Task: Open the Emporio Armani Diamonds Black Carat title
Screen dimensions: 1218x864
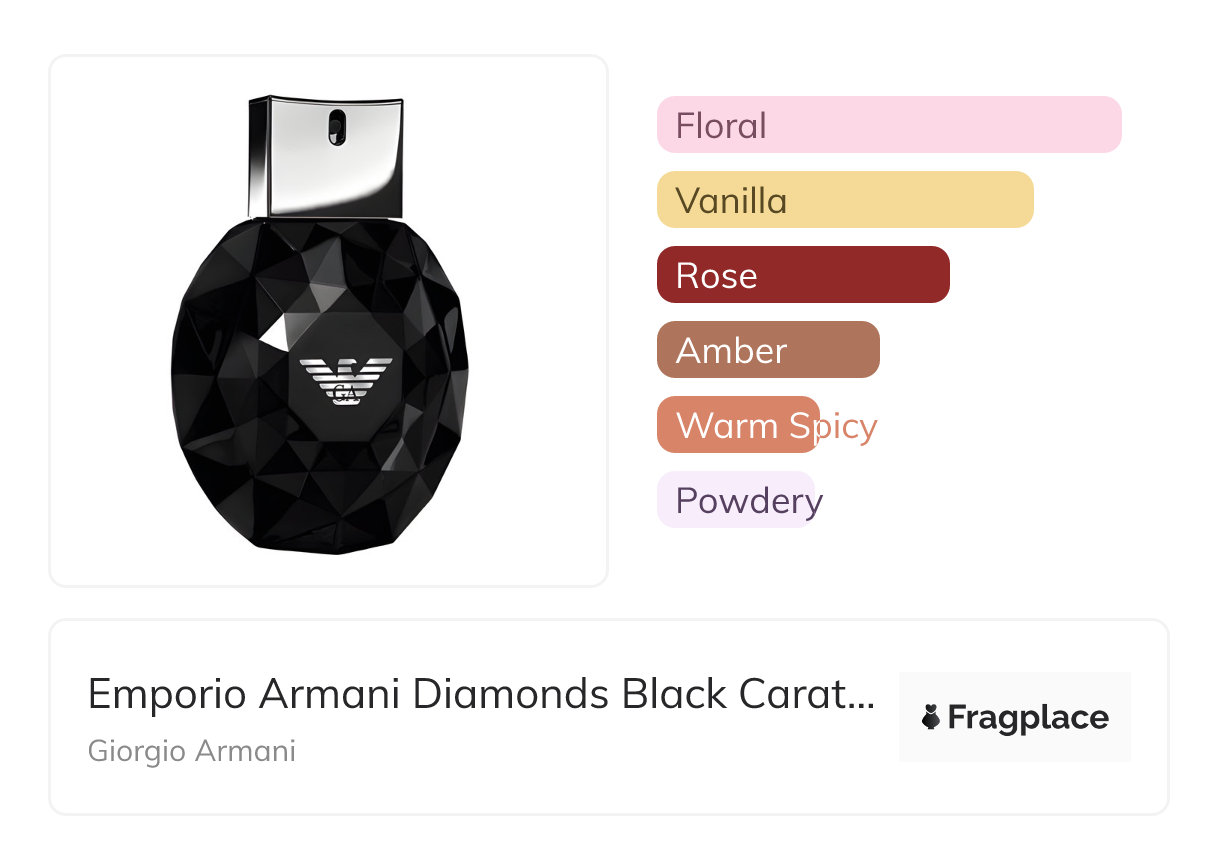Action: [480, 694]
